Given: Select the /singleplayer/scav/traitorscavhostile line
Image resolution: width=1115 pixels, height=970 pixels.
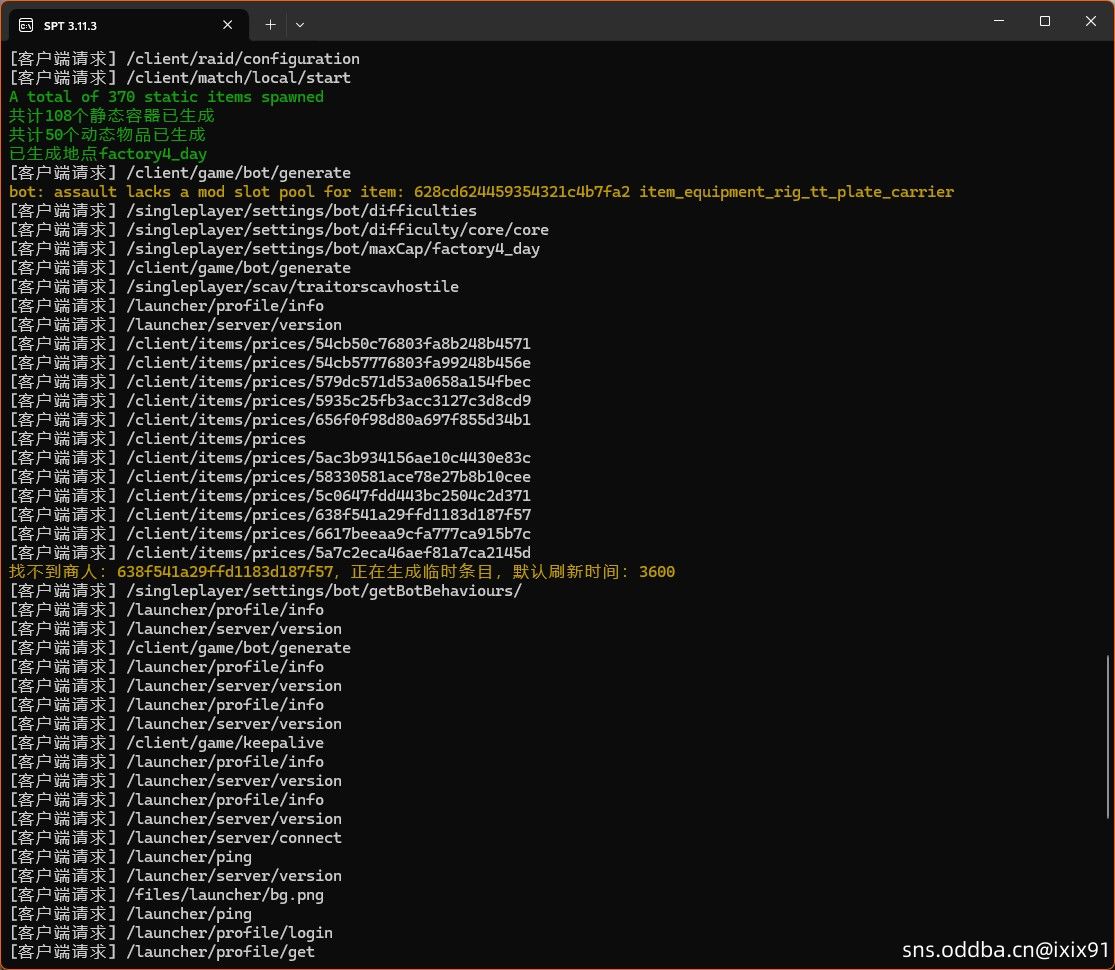Looking at the screenshot, I should [234, 287].
